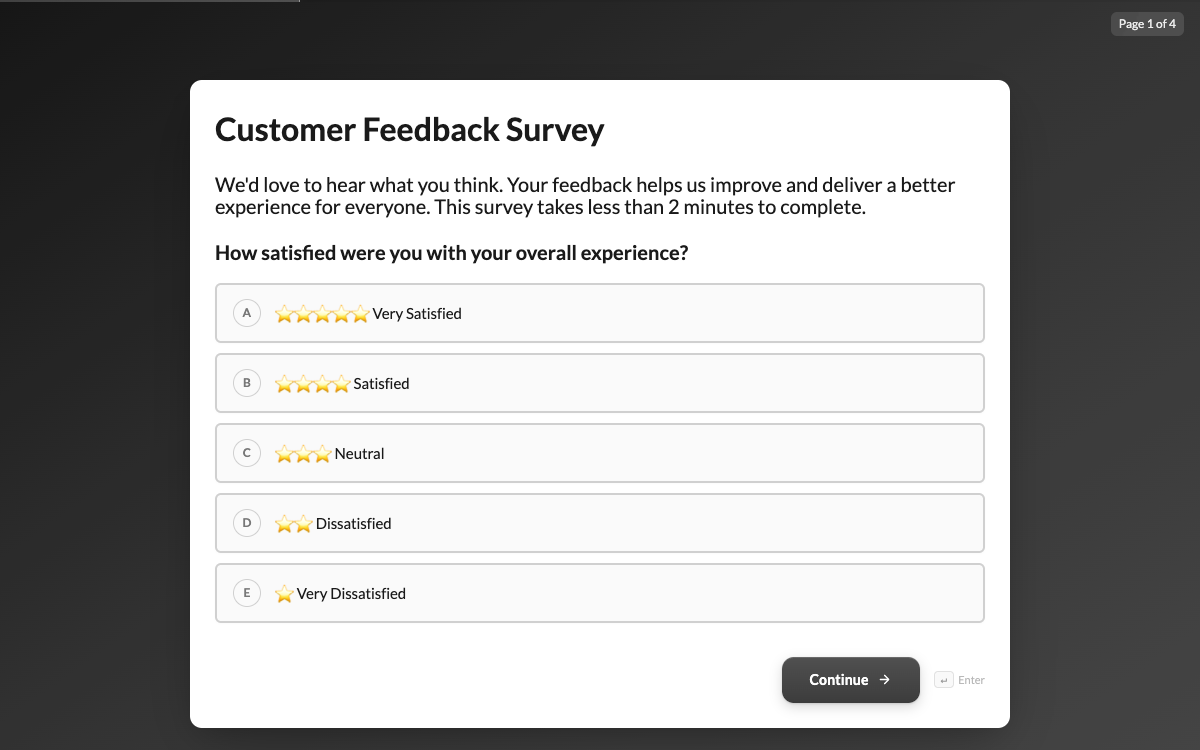The image size is (1200, 750).
Task: Click the arrow icon on Continue button
Action: 884,680
